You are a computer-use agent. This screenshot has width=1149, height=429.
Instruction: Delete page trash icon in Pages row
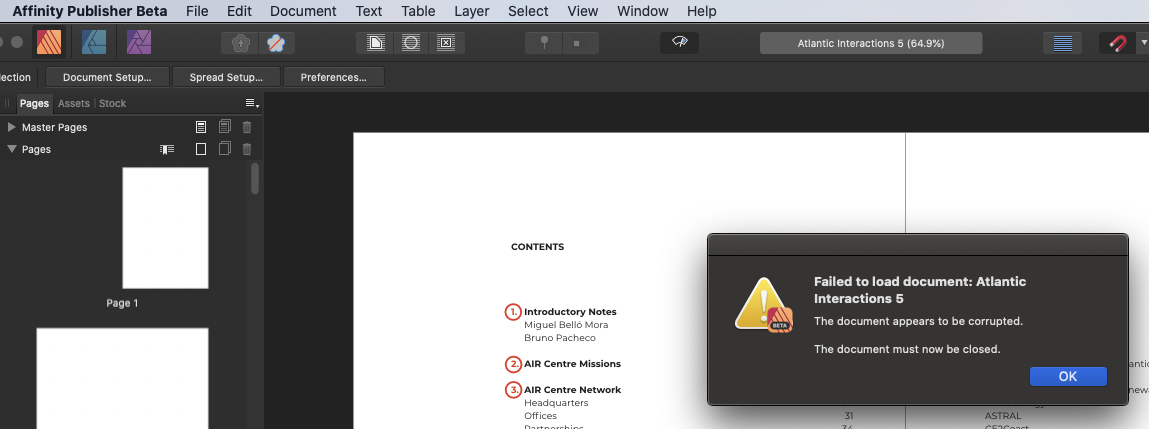247,149
